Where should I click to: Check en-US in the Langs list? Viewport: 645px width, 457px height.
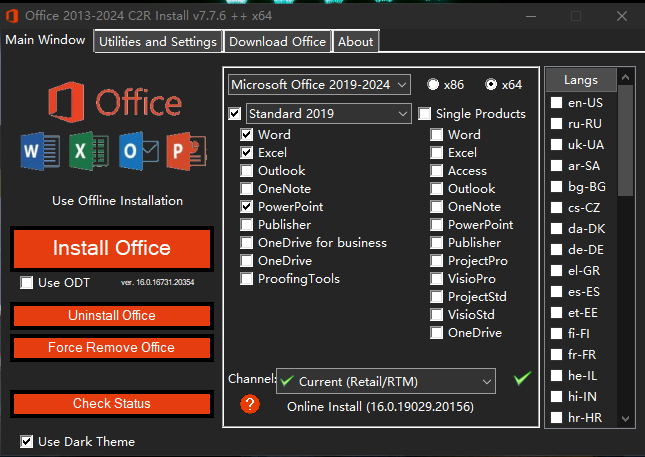556,103
